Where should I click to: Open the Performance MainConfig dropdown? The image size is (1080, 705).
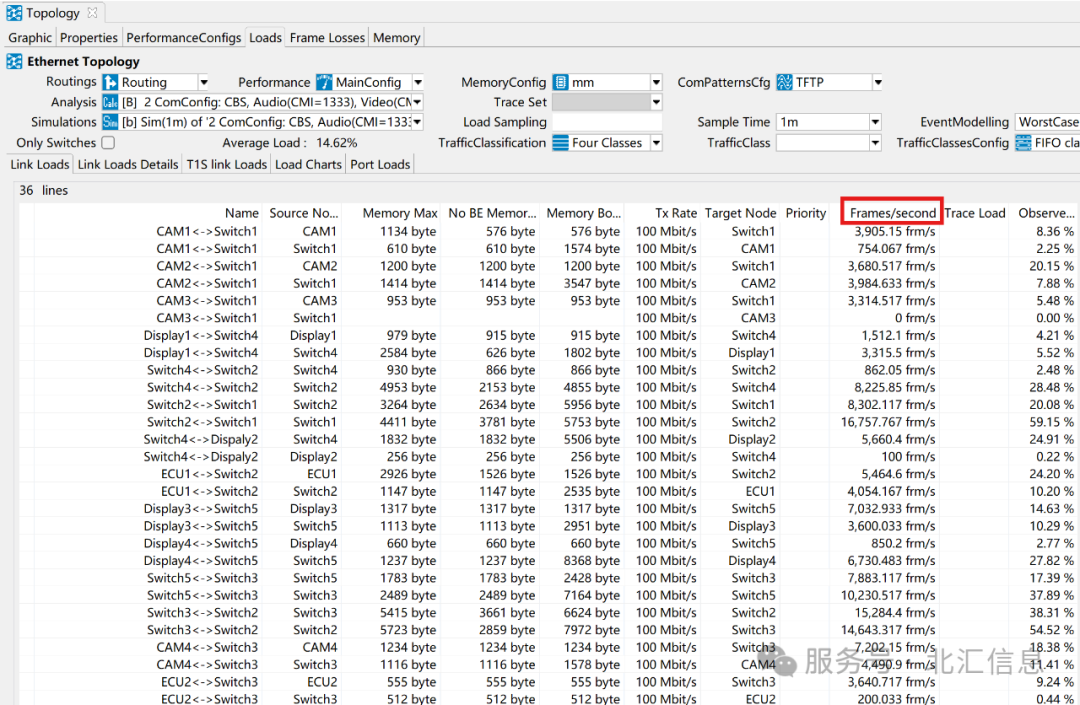tap(418, 82)
